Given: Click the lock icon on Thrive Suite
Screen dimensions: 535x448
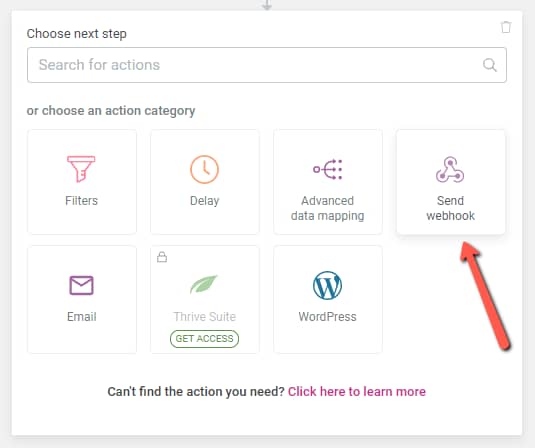Looking at the screenshot, I should coord(162,257).
